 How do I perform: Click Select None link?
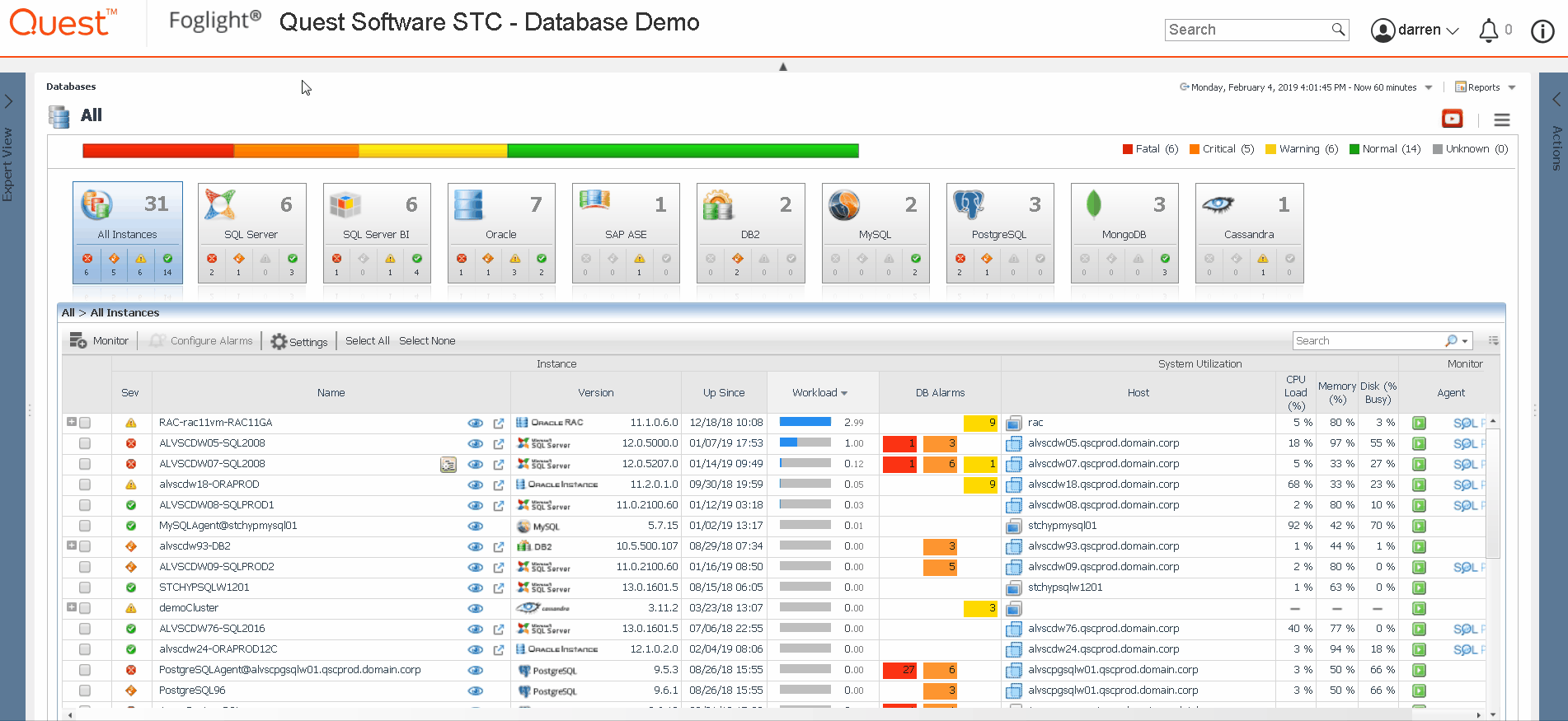pos(427,340)
